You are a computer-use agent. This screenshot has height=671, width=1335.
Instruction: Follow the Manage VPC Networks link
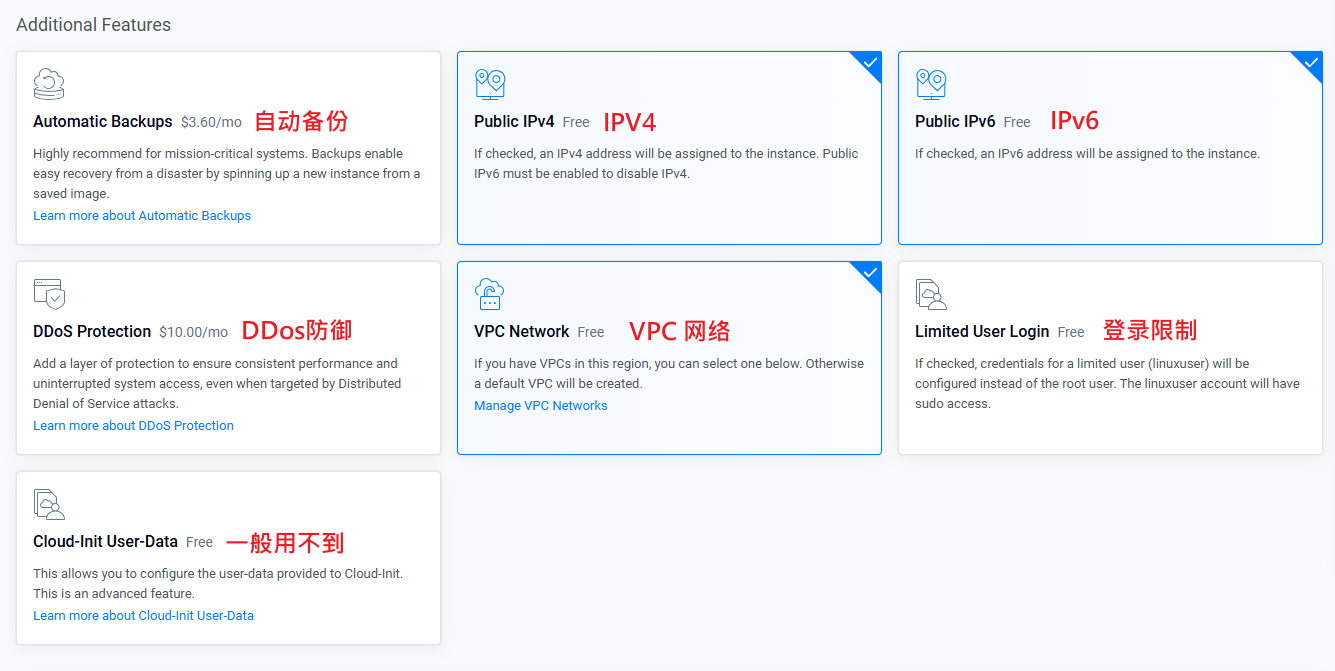(x=541, y=406)
